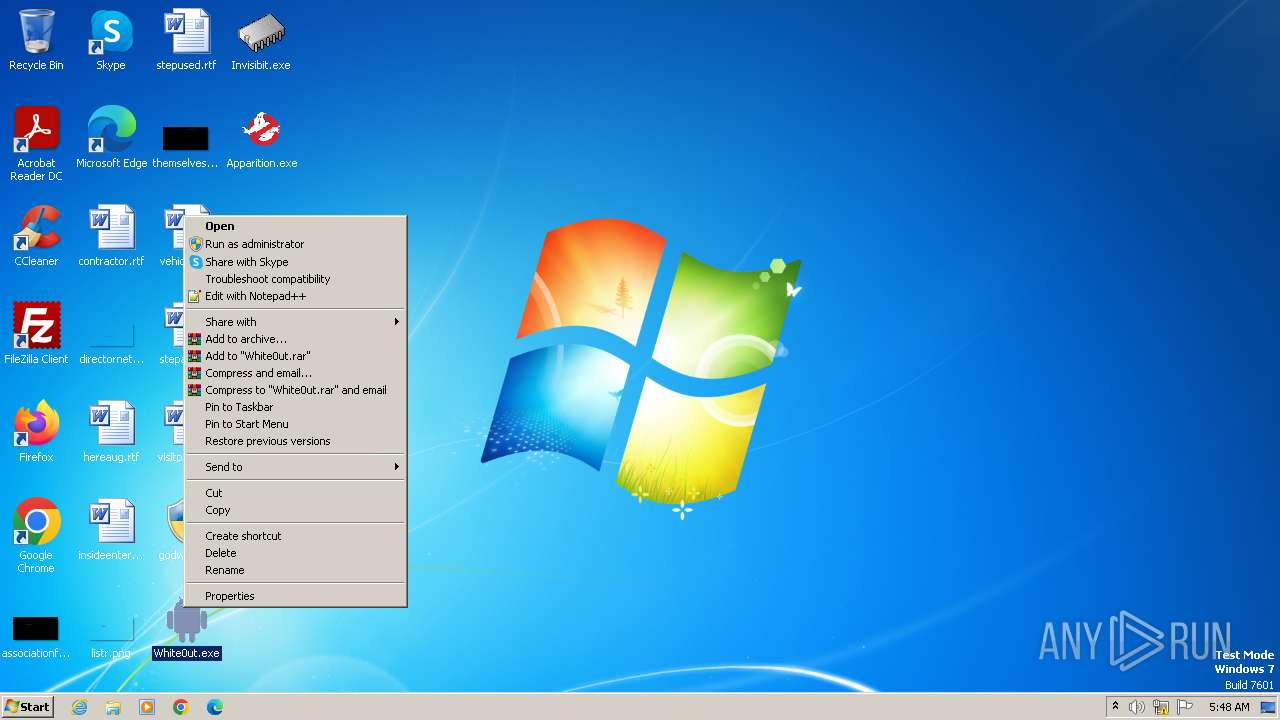Choose Pin to Start Menu
The height and width of the screenshot is (720, 1280).
[296, 424]
